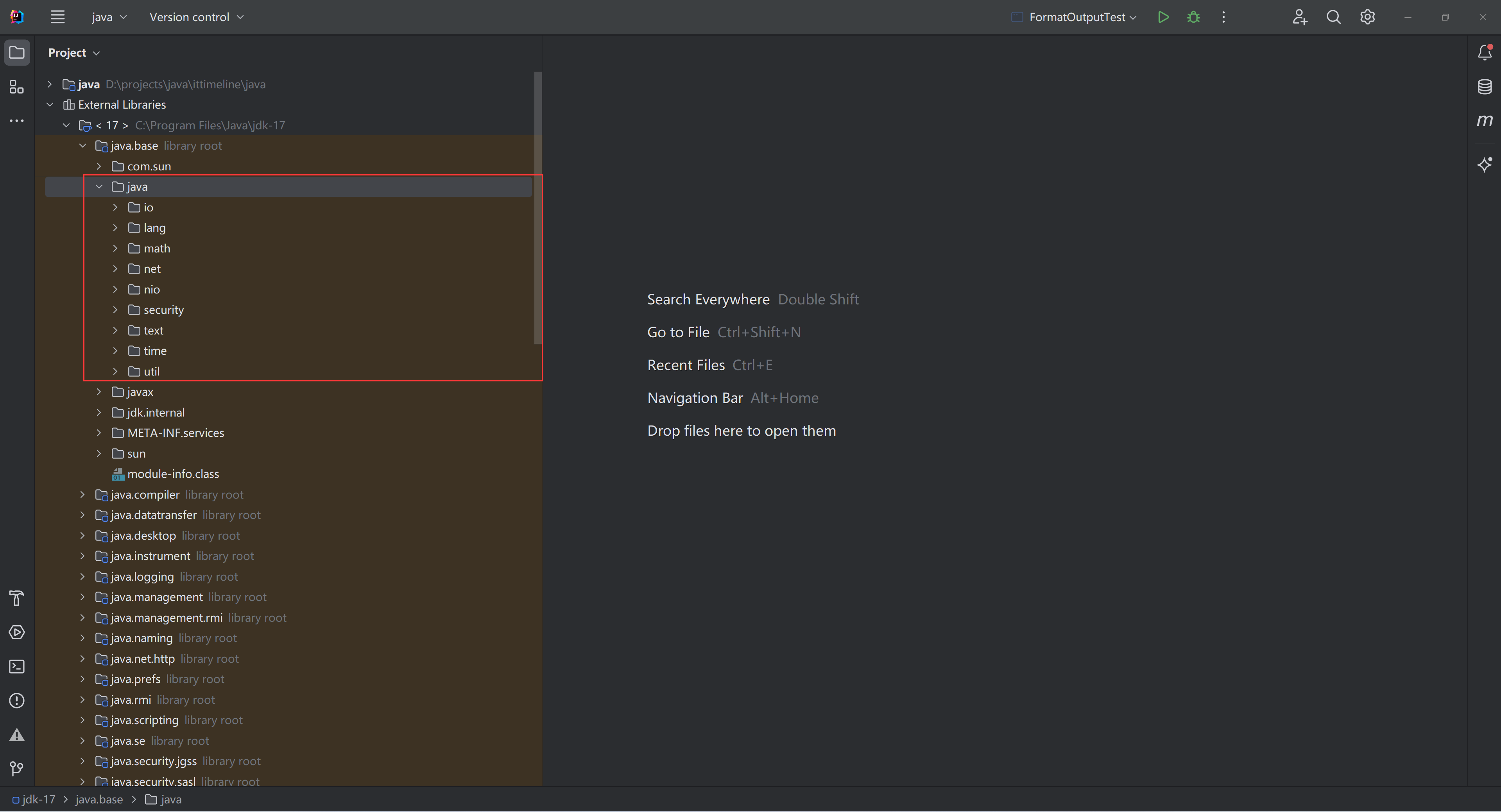
Task: Open the Problems tool window
Action: (x=17, y=701)
